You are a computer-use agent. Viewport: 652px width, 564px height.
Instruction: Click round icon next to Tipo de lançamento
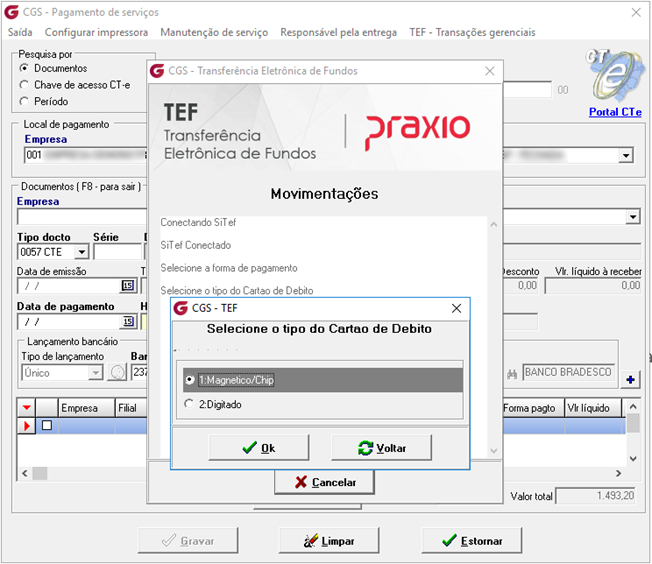[117, 372]
